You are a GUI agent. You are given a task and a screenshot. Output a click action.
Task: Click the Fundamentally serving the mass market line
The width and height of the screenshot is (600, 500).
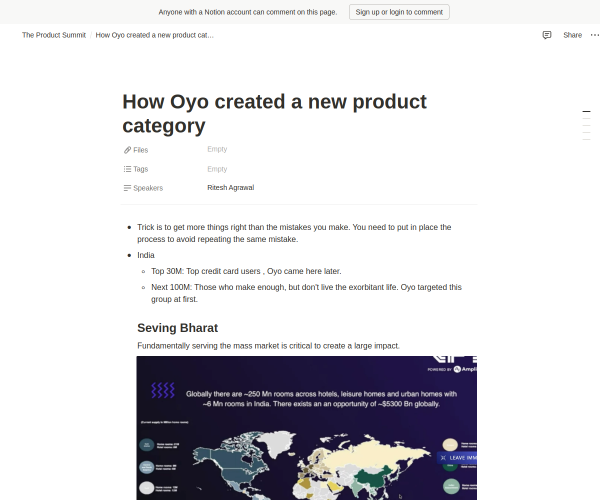pyautogui.click(x=268, y=346)
